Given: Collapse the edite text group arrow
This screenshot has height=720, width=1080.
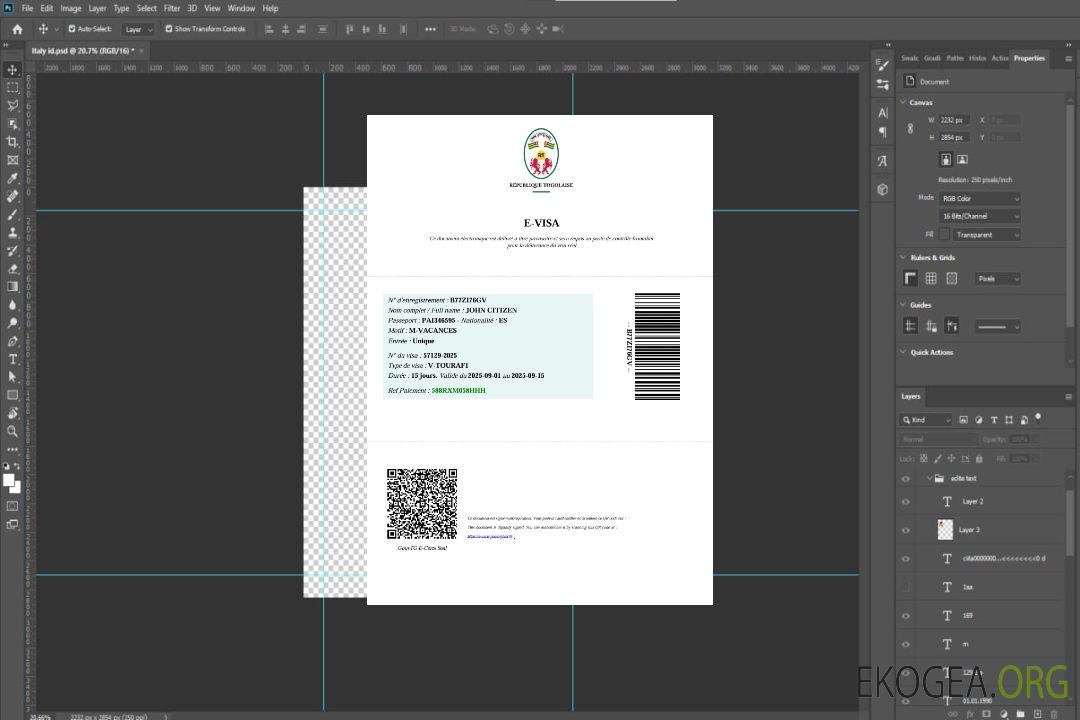Looking at the screenshot, I should coord(929,478).
